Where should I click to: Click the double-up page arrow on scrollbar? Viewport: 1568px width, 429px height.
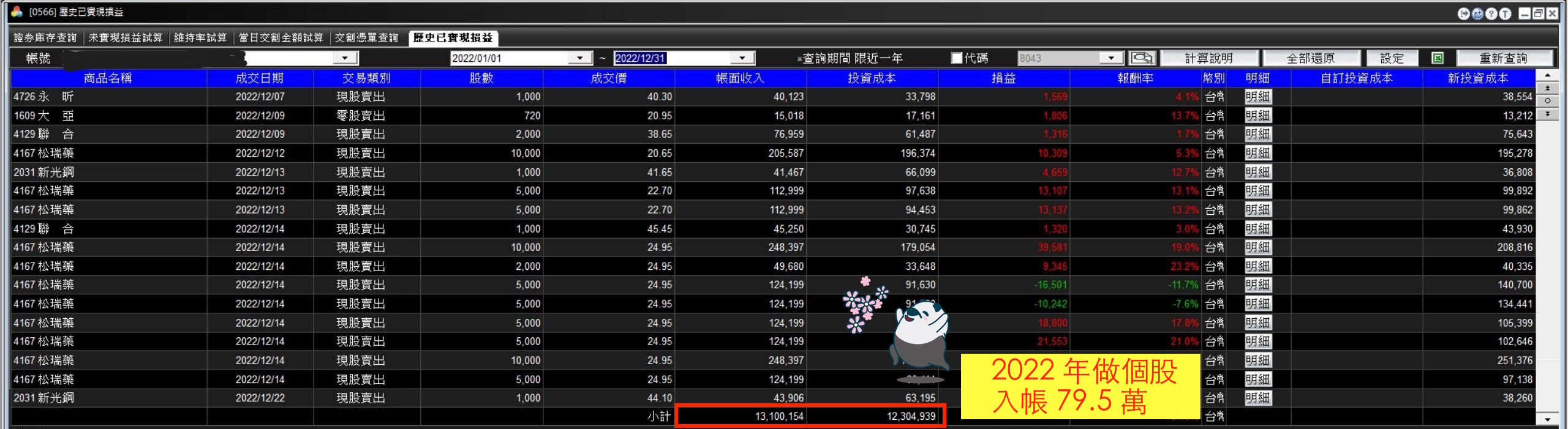[x=1548, y=89]
